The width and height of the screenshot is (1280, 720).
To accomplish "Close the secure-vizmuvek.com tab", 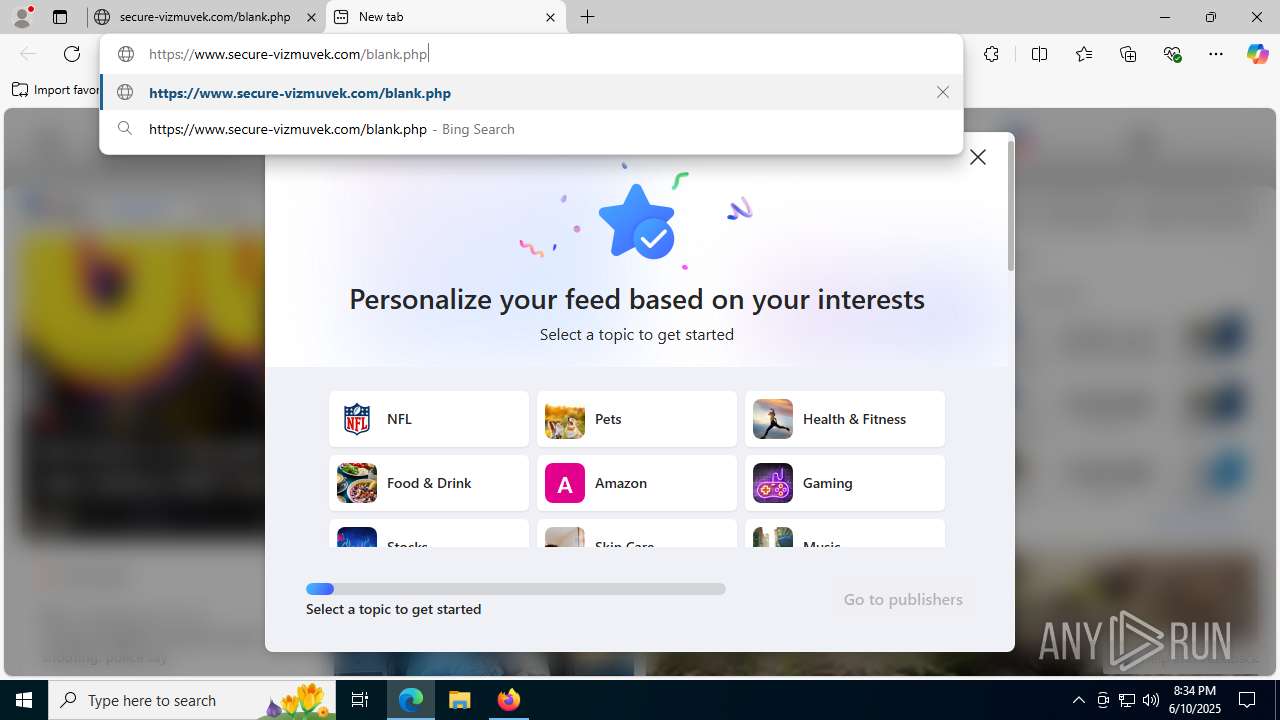I will [311, 17].
